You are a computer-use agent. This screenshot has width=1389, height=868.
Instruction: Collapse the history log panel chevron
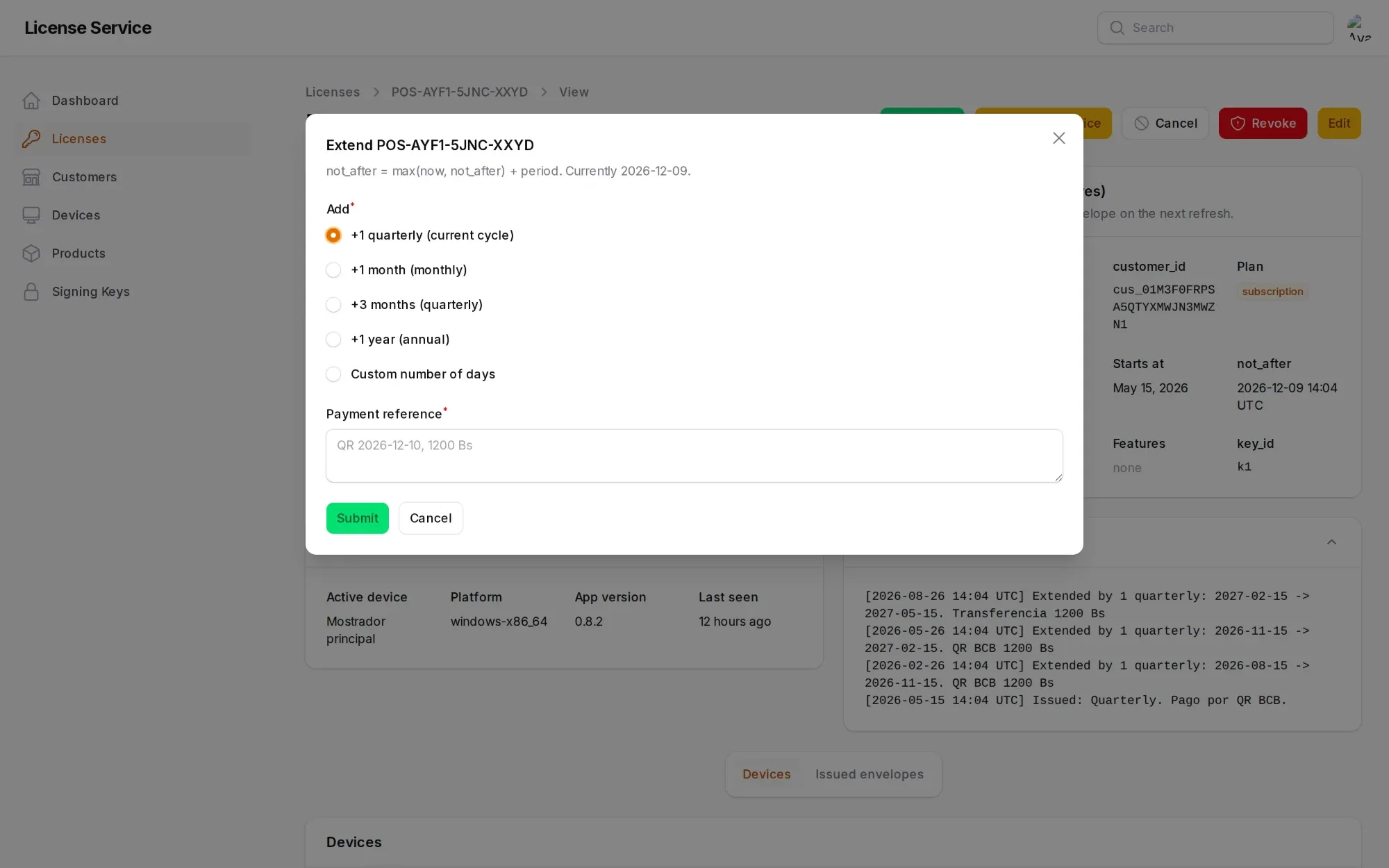tap(1331, 542)
